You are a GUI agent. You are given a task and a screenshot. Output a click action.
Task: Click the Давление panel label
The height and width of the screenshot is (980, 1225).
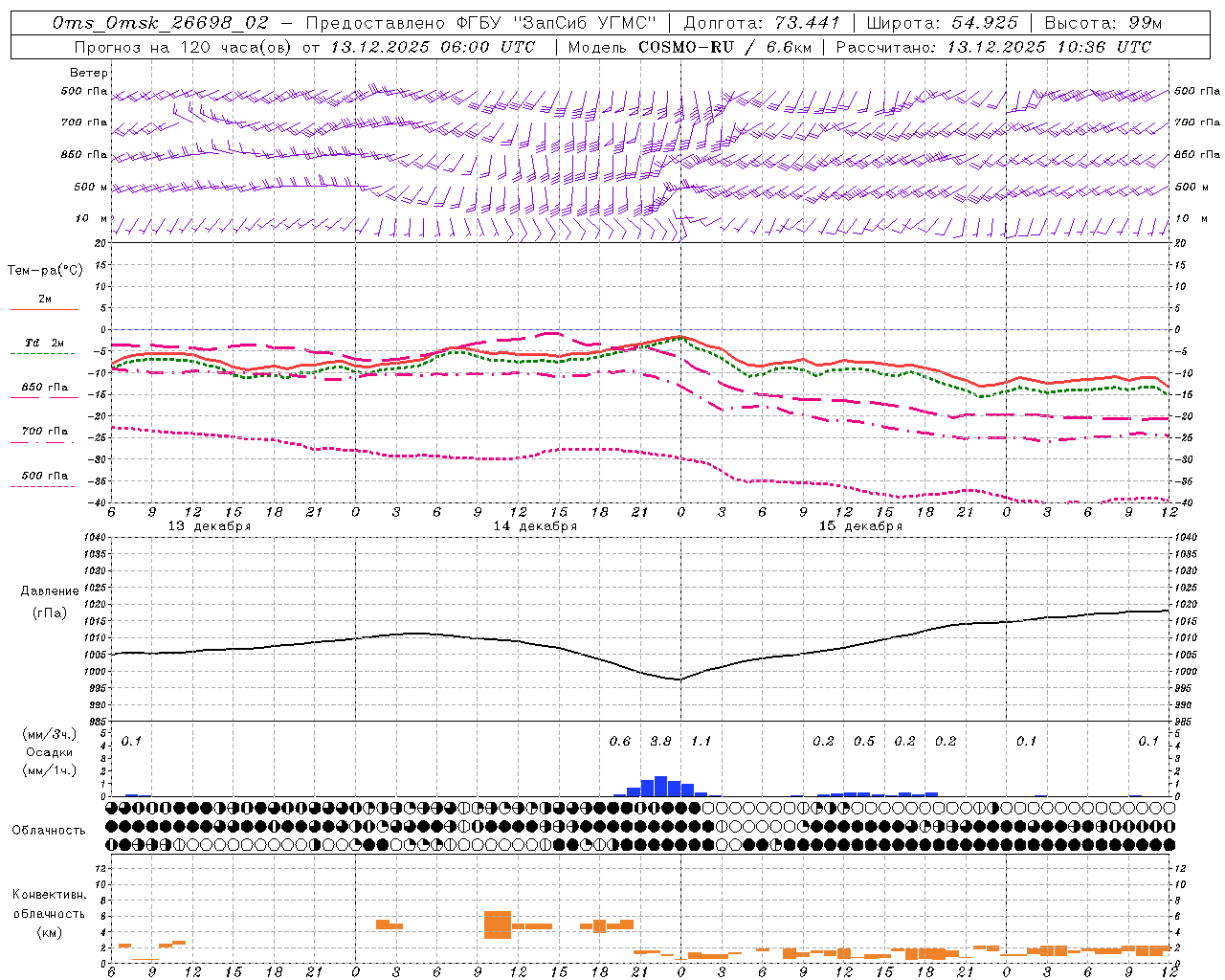pyautogui.click(x=50, y=591)
